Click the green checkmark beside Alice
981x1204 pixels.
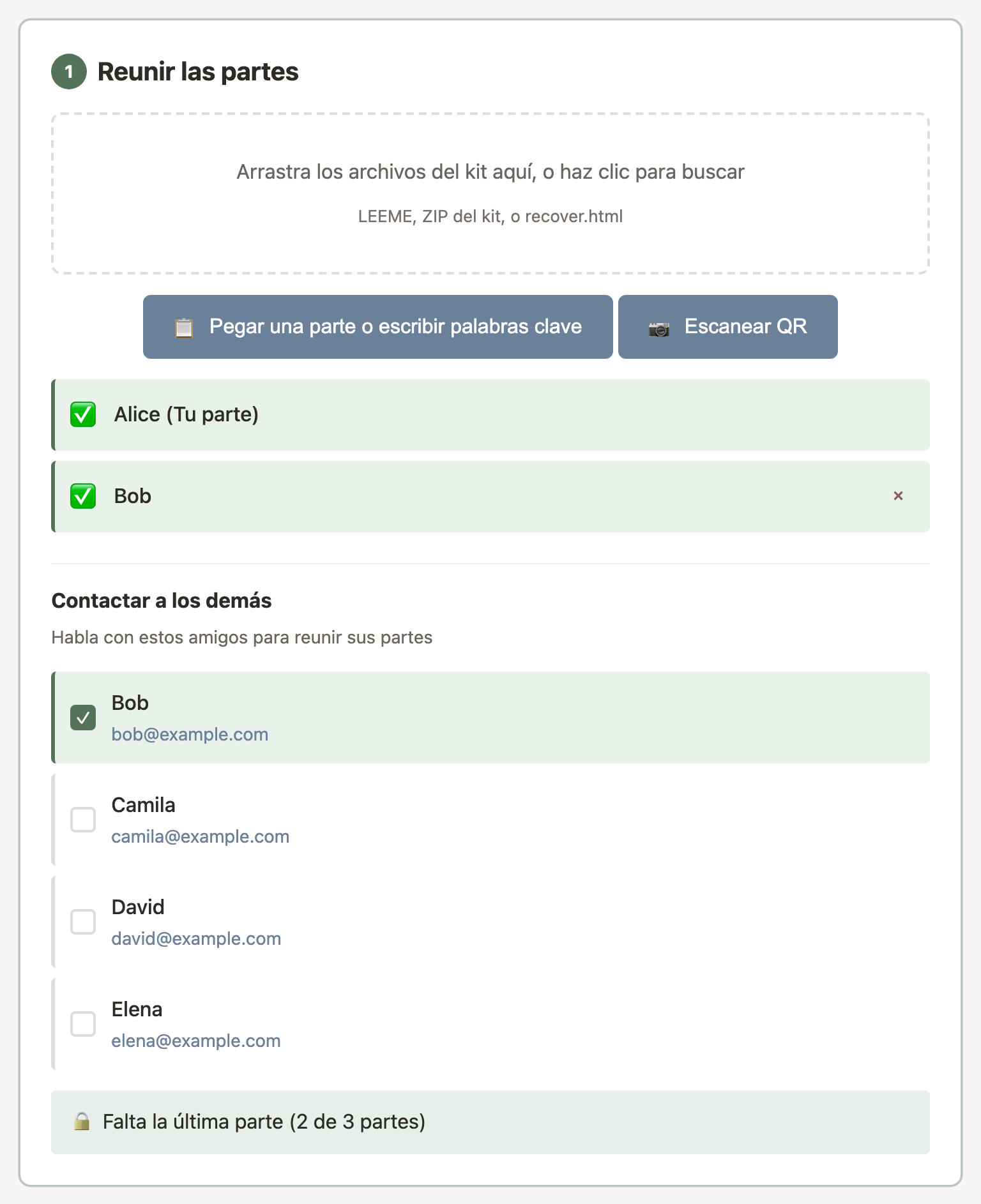(83, 414)
